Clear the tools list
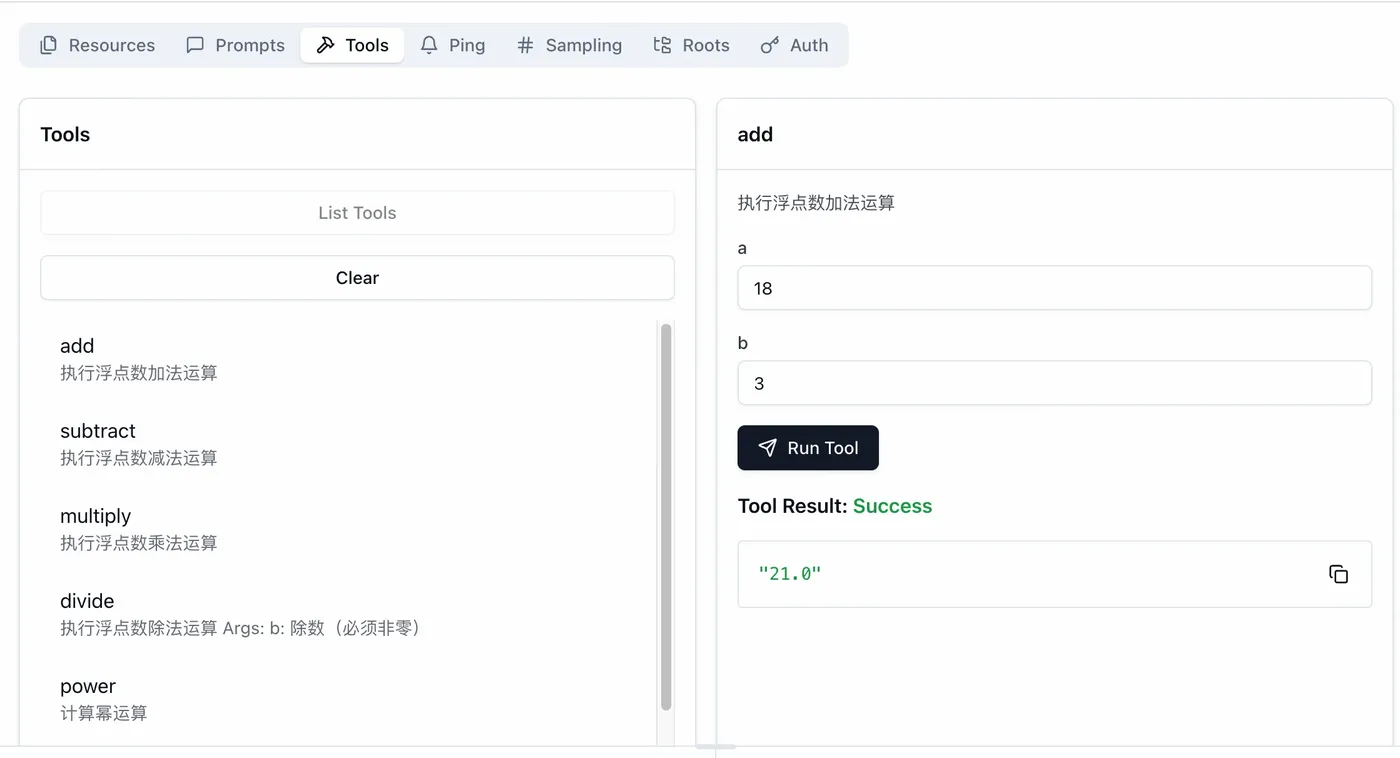1400x758 pixels. click(x=357, y=278)
